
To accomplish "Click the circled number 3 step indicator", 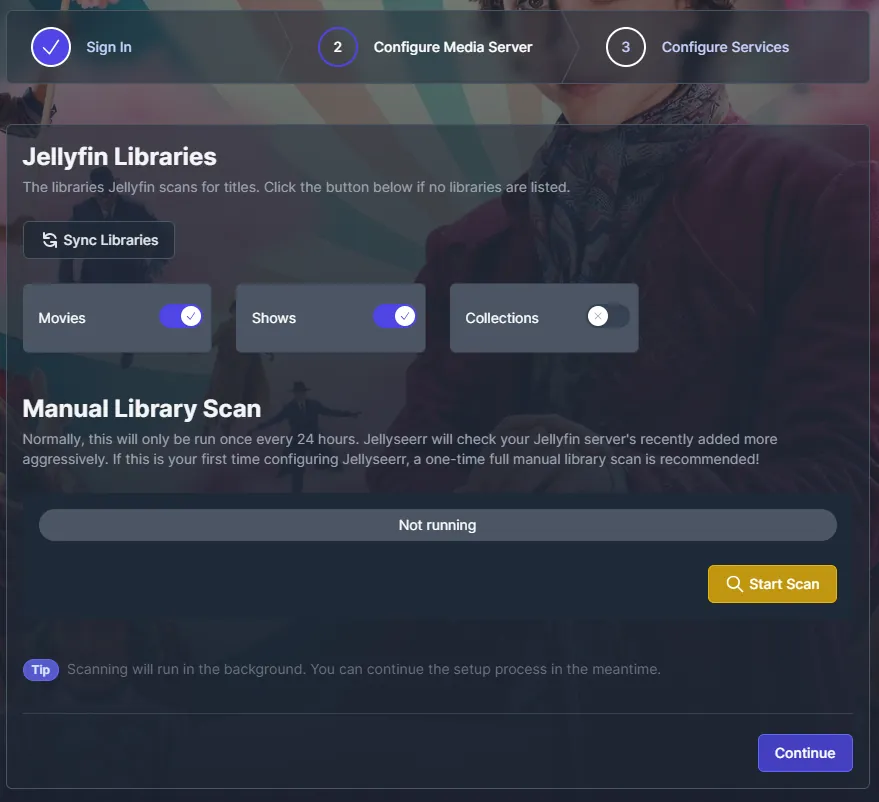I will click(x=626, y=46).
